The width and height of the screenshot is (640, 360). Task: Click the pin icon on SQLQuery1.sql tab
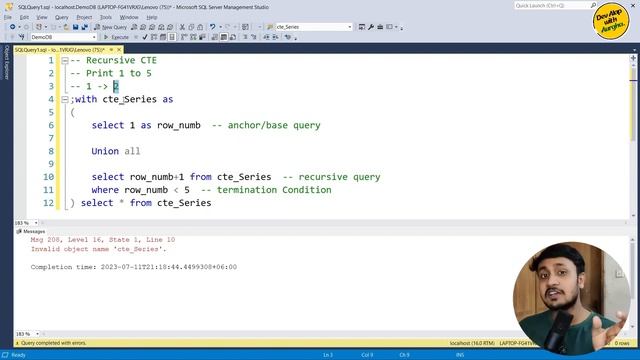[x=111, y=50]
